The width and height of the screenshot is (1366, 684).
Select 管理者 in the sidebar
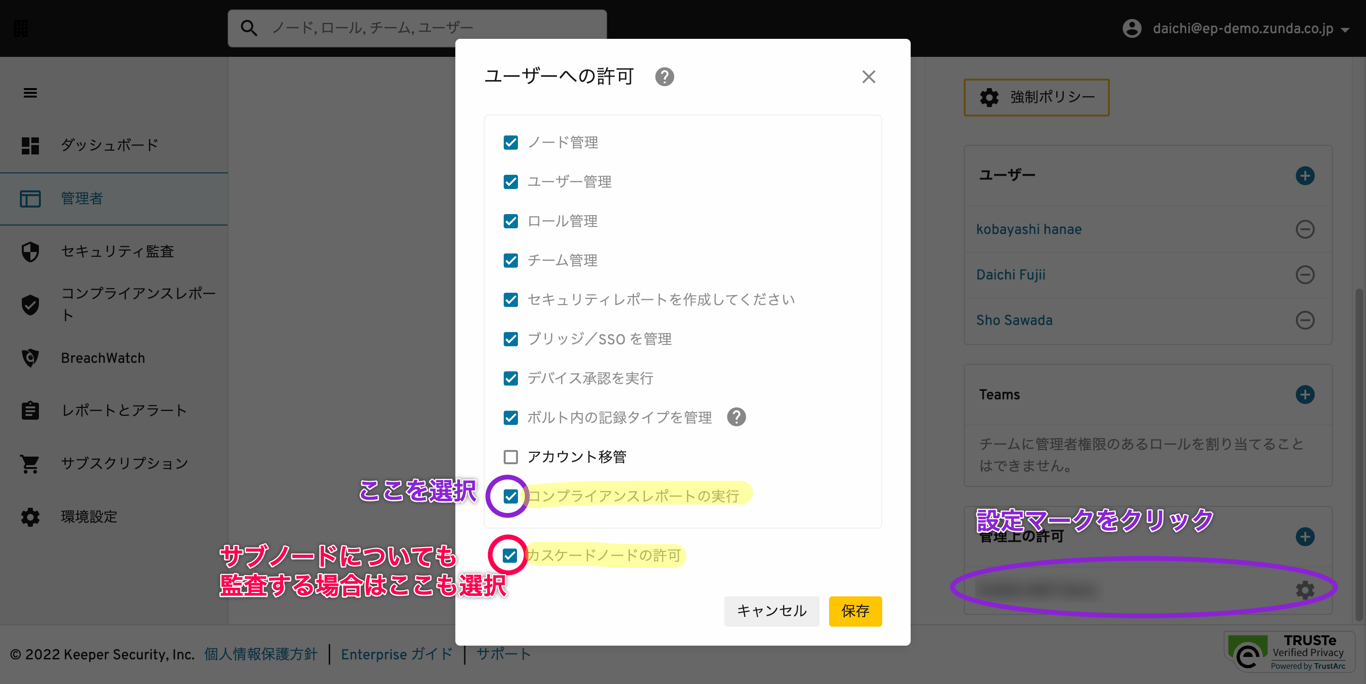point(114,199)
